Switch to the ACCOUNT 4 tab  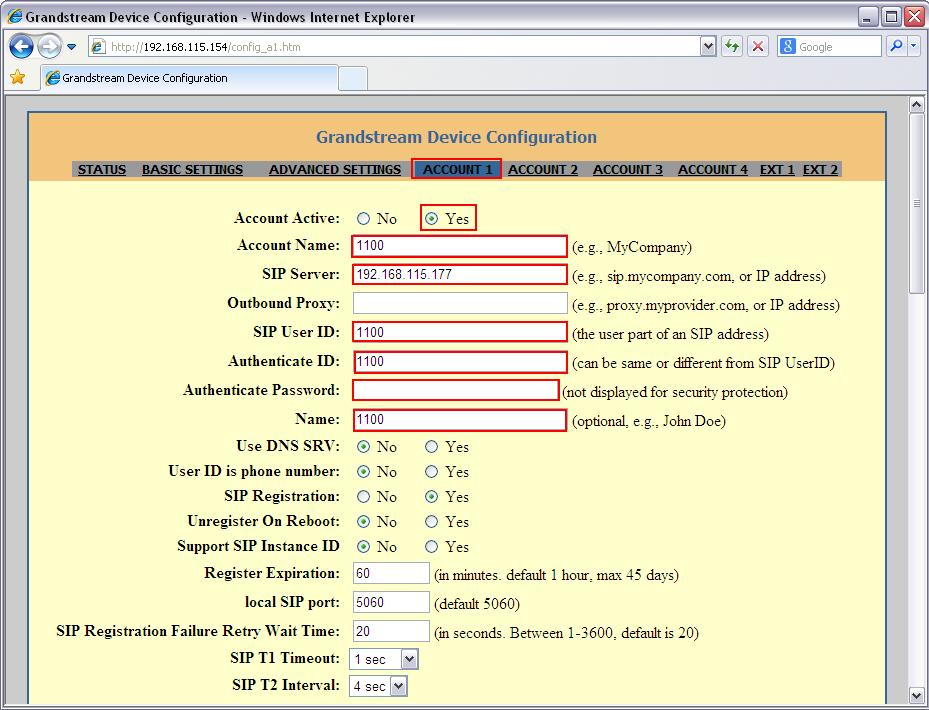713,169
